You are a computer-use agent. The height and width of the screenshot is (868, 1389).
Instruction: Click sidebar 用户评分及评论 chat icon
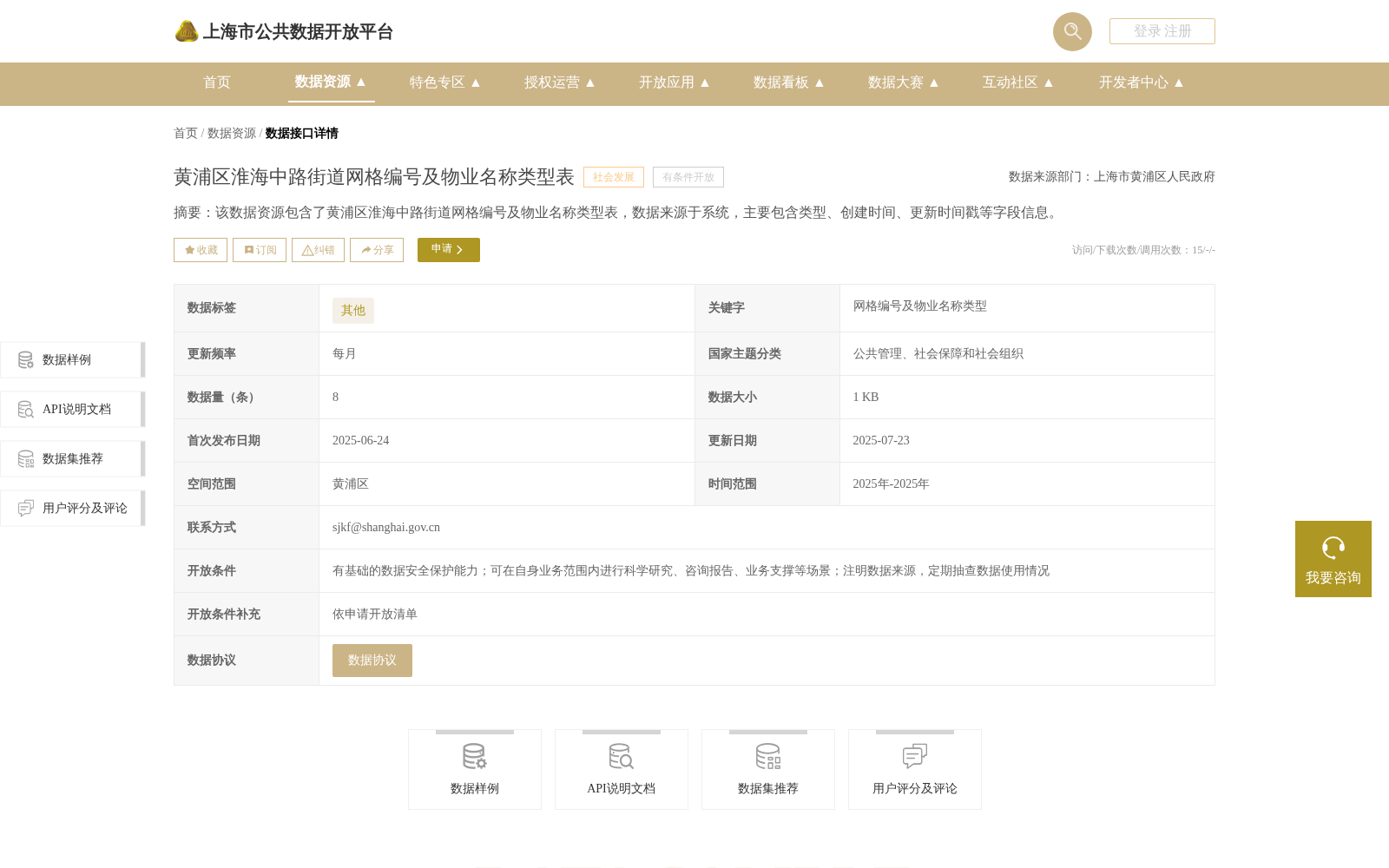pyautogui.click(x=26, y=508)
